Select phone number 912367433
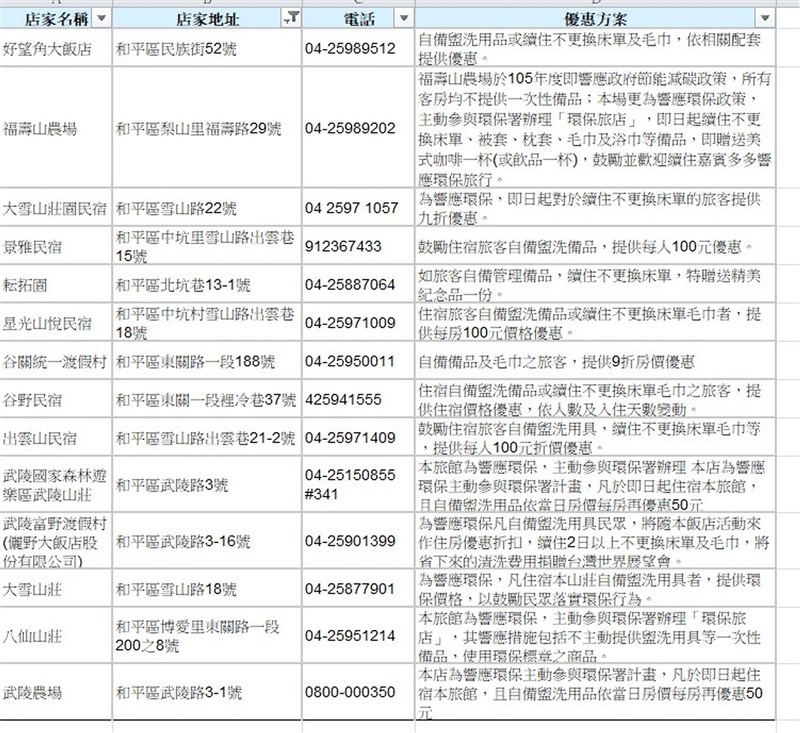The width and height of the screenshot is (800, 733). click(x=359, y=246)
